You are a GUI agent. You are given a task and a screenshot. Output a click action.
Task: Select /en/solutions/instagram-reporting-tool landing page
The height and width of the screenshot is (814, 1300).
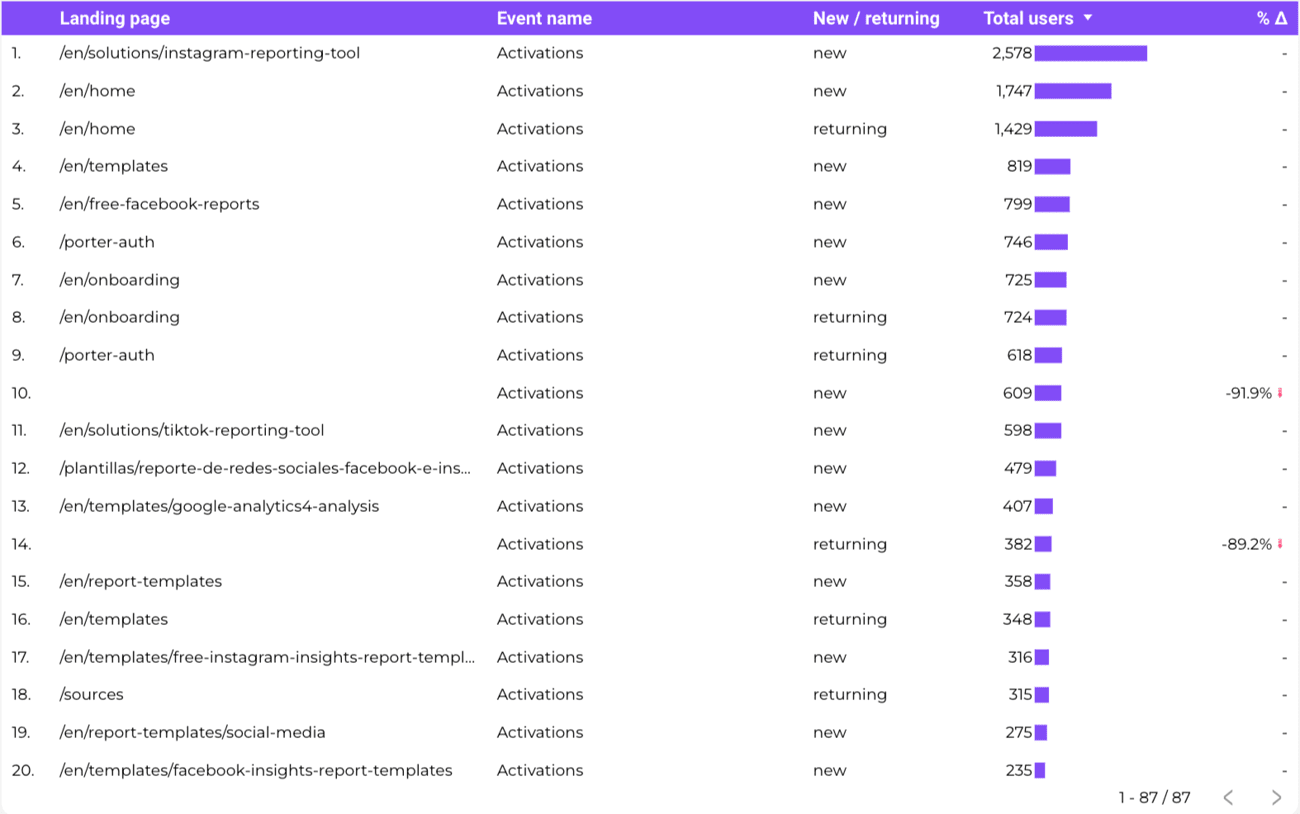[x=210, y=53]
